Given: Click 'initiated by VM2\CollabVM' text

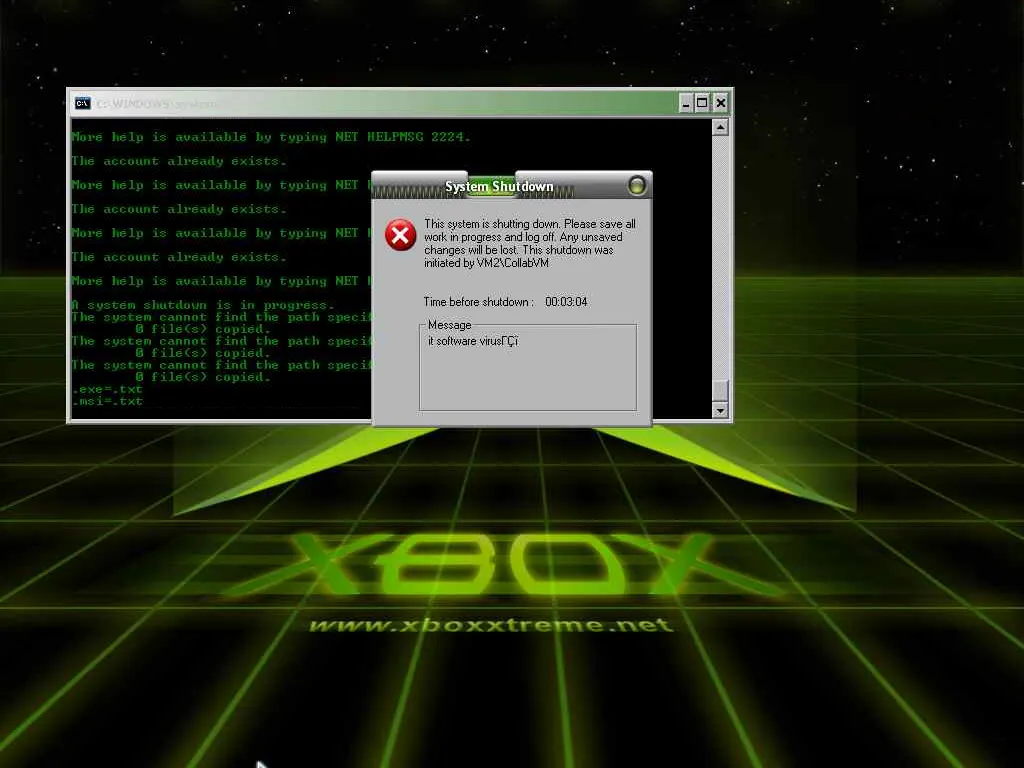Looking at the screenshot, I should click(x=487, y=263).
